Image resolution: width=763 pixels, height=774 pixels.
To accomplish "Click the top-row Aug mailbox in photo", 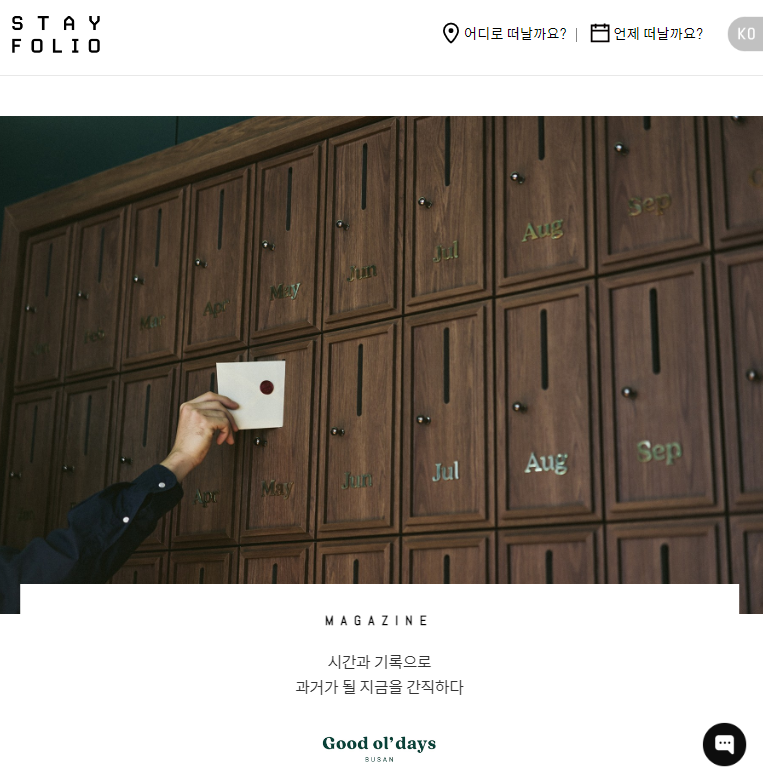I will [544, 202].
